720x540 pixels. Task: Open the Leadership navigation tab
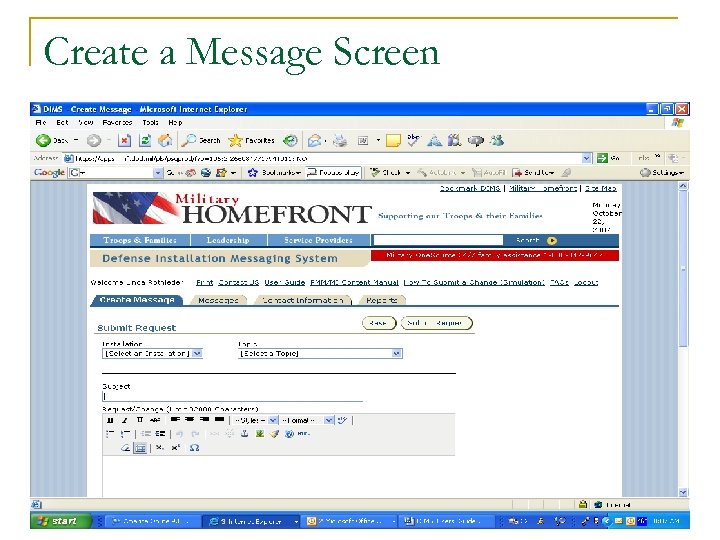coord(228,240)
